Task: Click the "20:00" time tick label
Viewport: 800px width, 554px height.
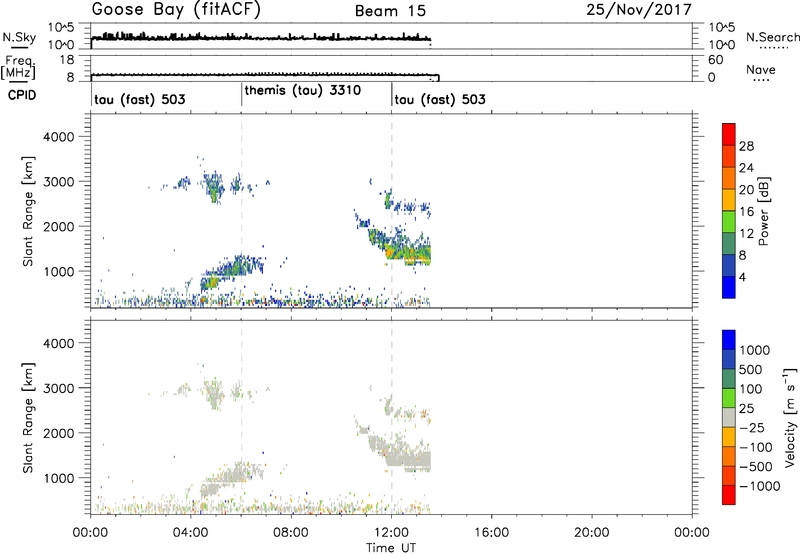Action: pos(592,533)
